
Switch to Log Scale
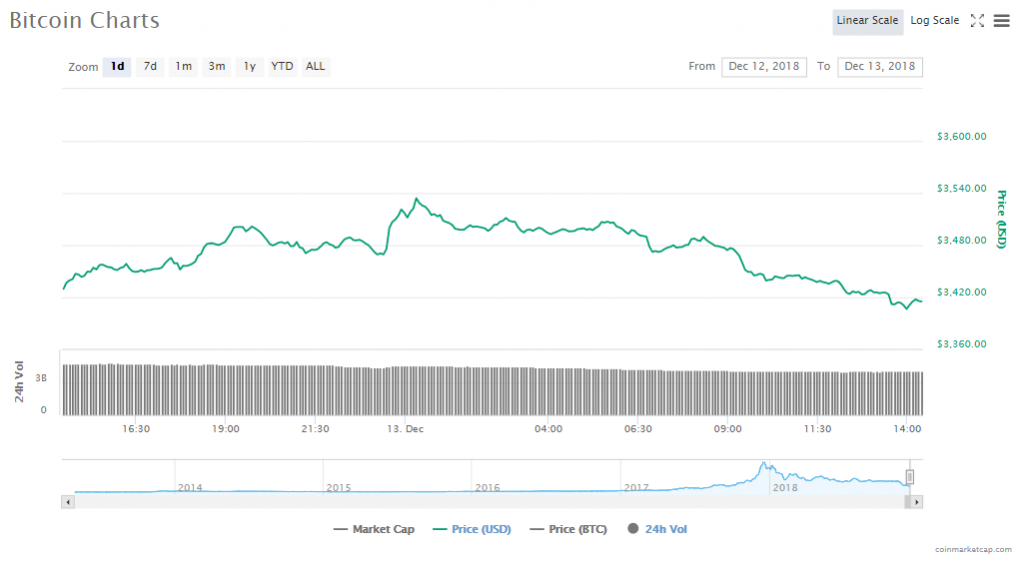click(x=934, y=21)
